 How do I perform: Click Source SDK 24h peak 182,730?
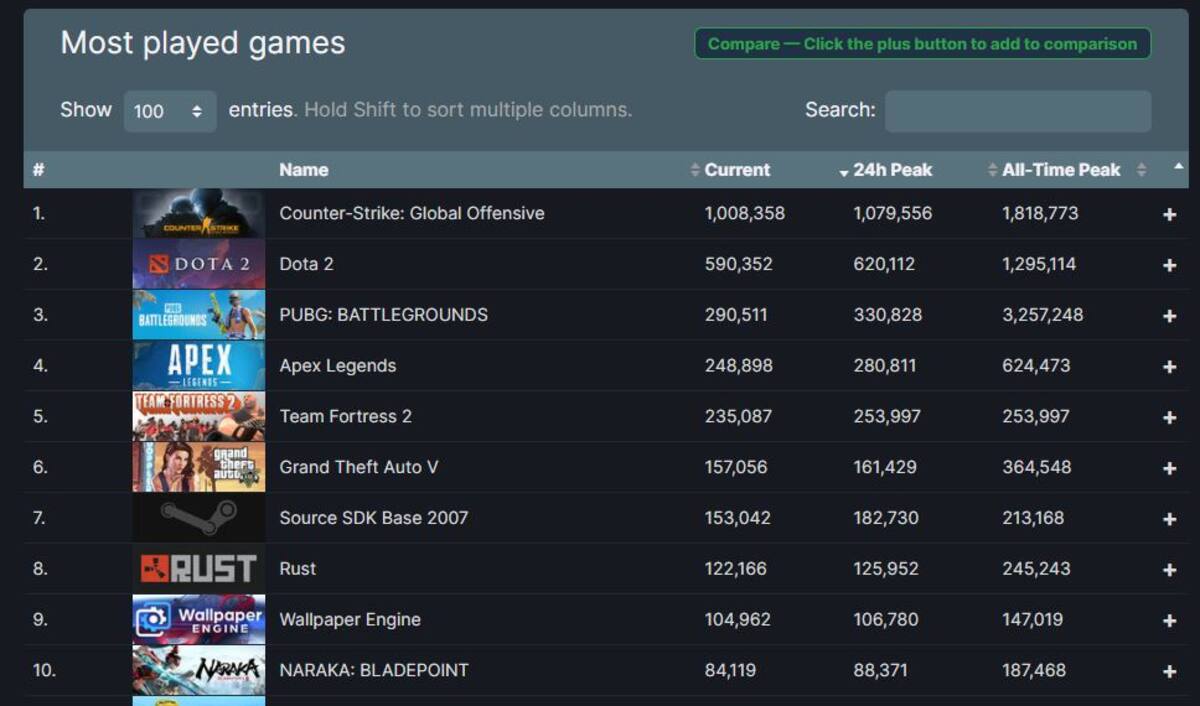886,518
